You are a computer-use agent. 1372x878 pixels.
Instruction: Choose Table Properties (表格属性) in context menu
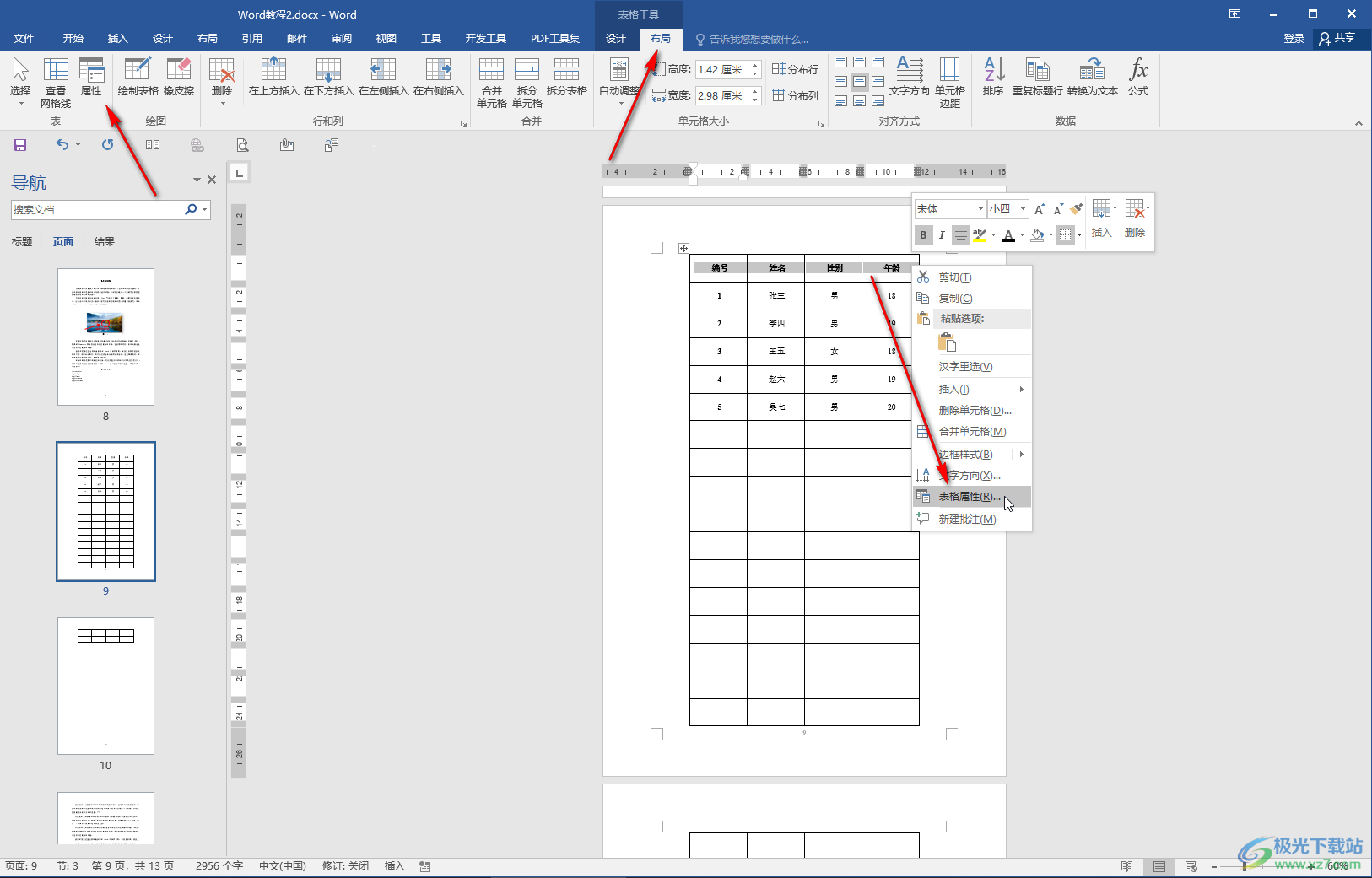point(972,497)
